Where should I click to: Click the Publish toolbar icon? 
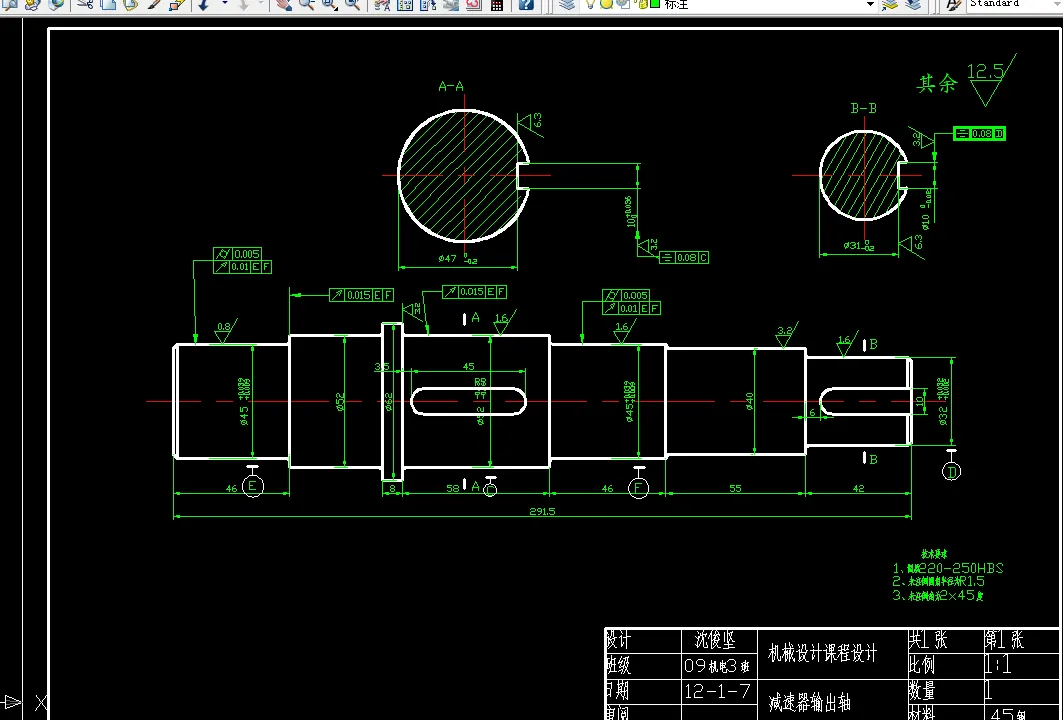32,5
